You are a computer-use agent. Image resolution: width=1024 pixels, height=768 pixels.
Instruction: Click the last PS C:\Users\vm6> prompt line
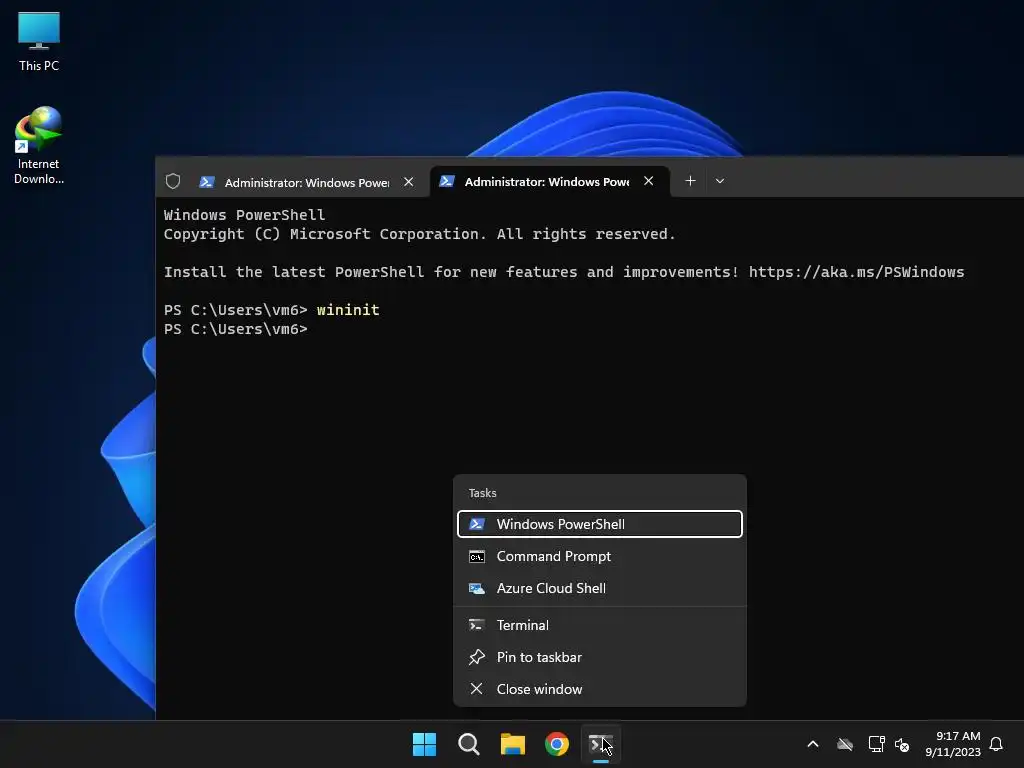click(236, 328)
